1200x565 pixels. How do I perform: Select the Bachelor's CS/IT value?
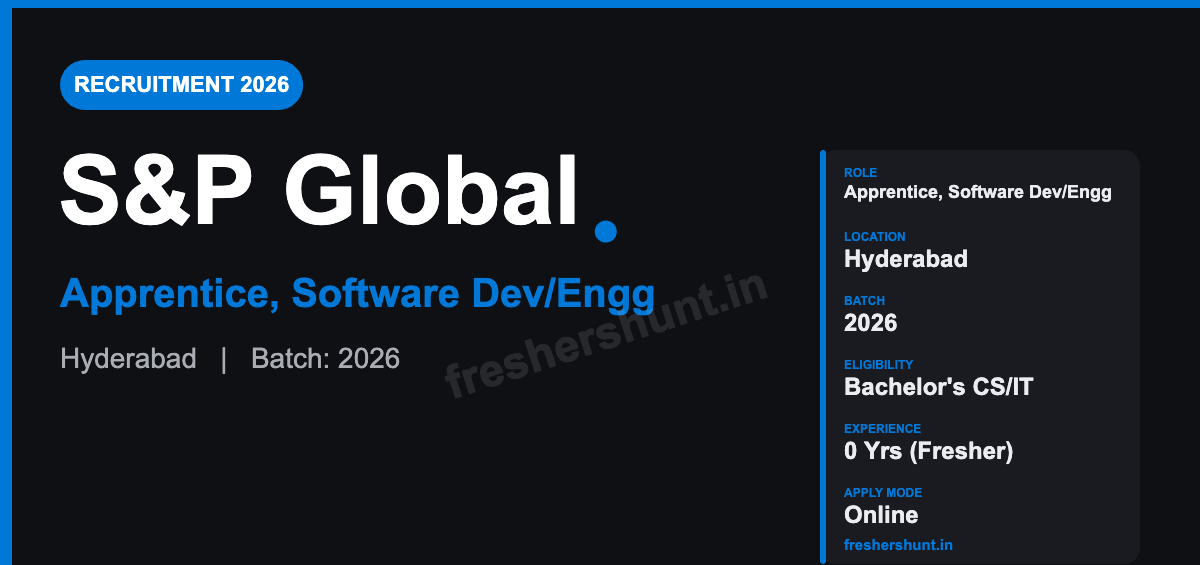tap(938, 387)
